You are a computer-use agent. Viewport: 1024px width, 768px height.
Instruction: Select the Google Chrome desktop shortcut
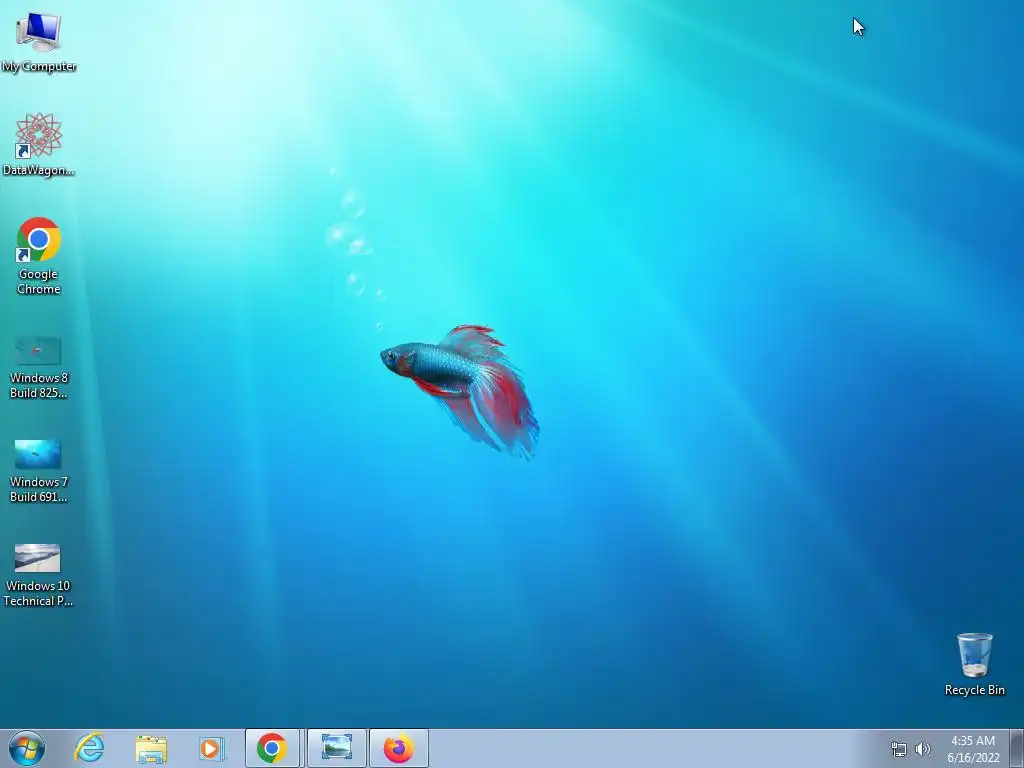click(39, 255)
